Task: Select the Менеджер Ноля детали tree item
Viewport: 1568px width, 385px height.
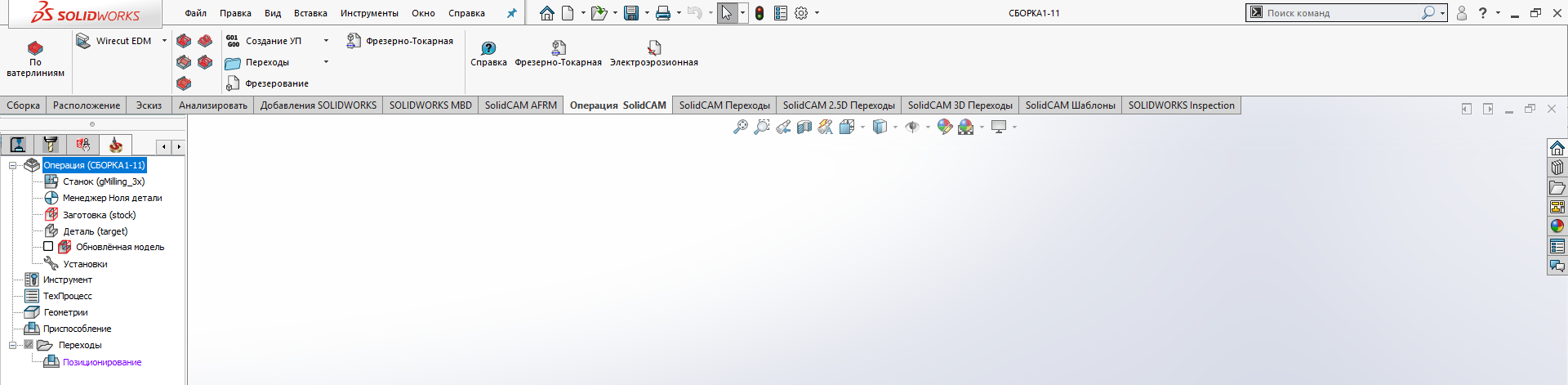Action: (x=112, y=198)
